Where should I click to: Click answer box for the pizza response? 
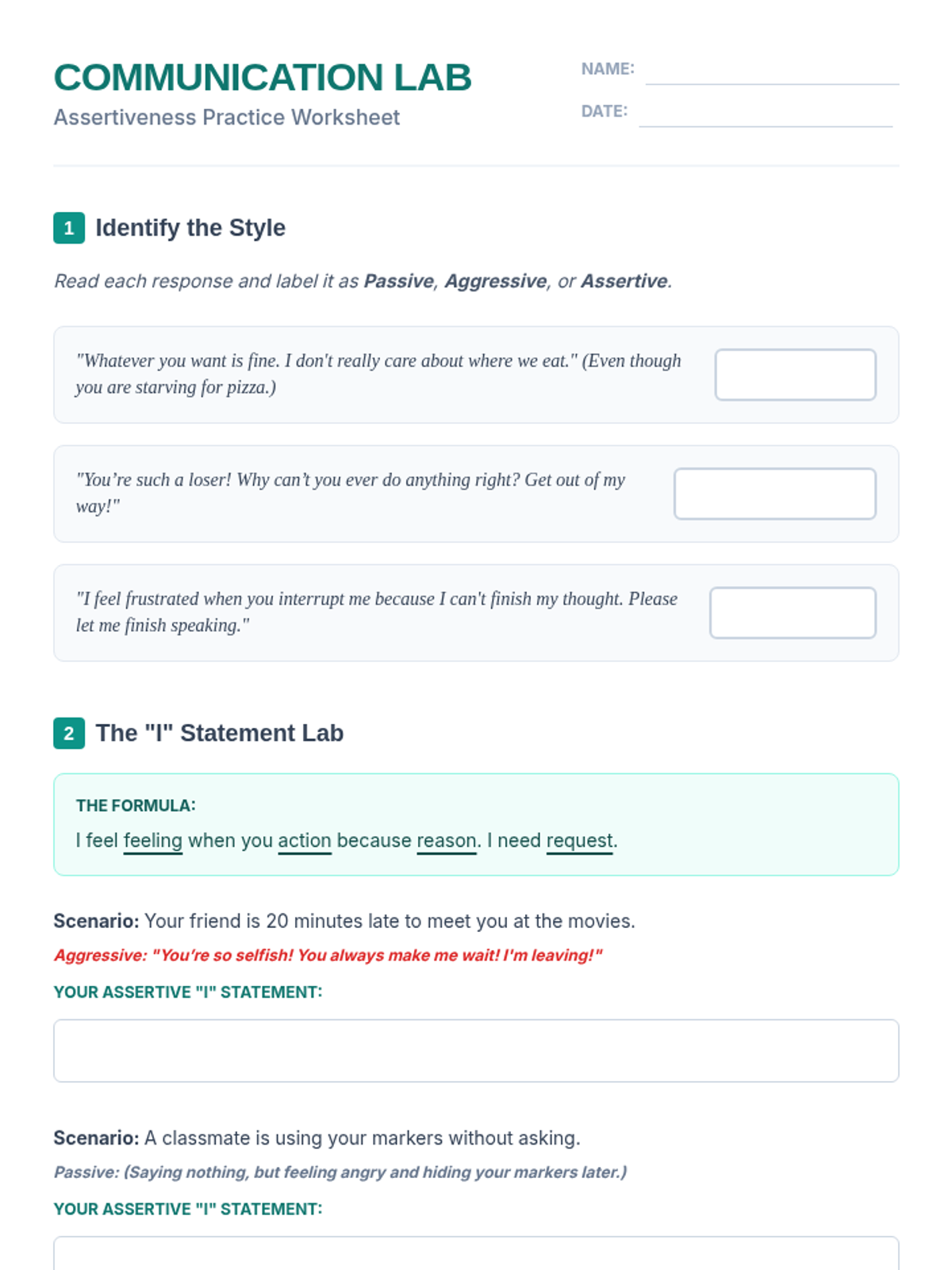[795, 375]
